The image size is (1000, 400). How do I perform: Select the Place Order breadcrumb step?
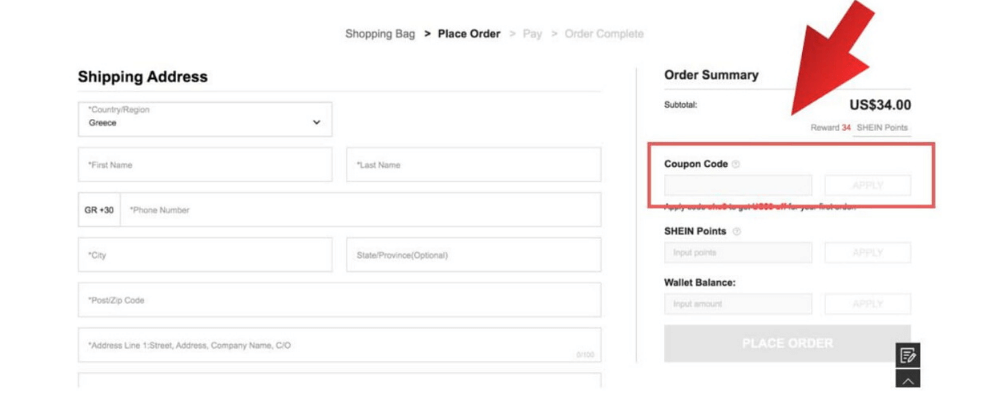tap(469, 34)
